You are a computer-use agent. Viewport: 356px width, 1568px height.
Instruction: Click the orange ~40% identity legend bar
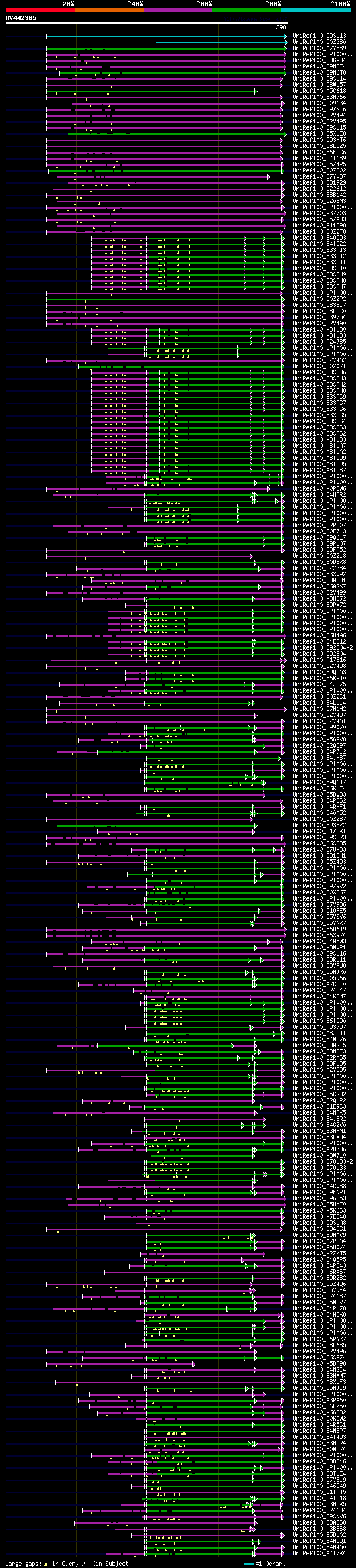(x=109, y=10)
